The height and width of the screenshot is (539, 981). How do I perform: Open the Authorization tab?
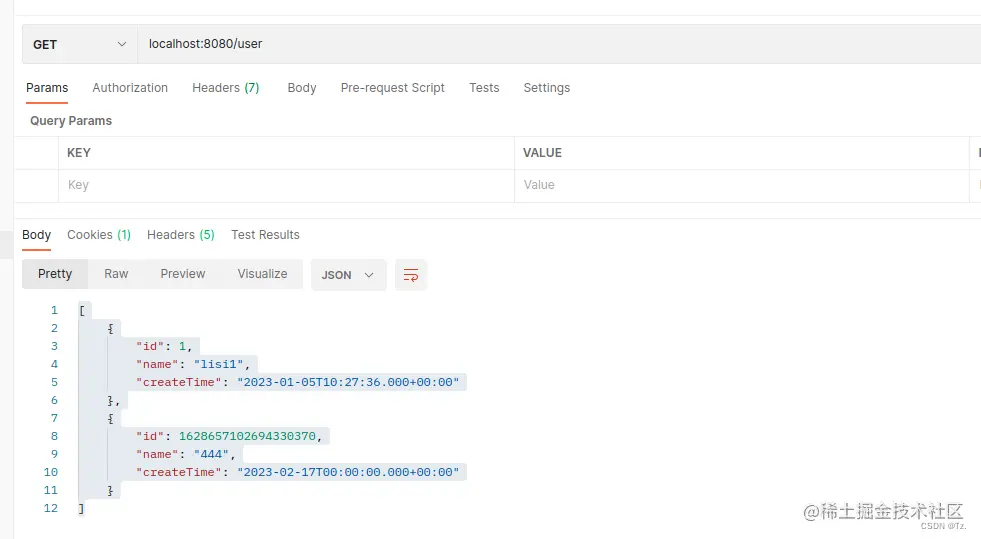coord(130,88)
